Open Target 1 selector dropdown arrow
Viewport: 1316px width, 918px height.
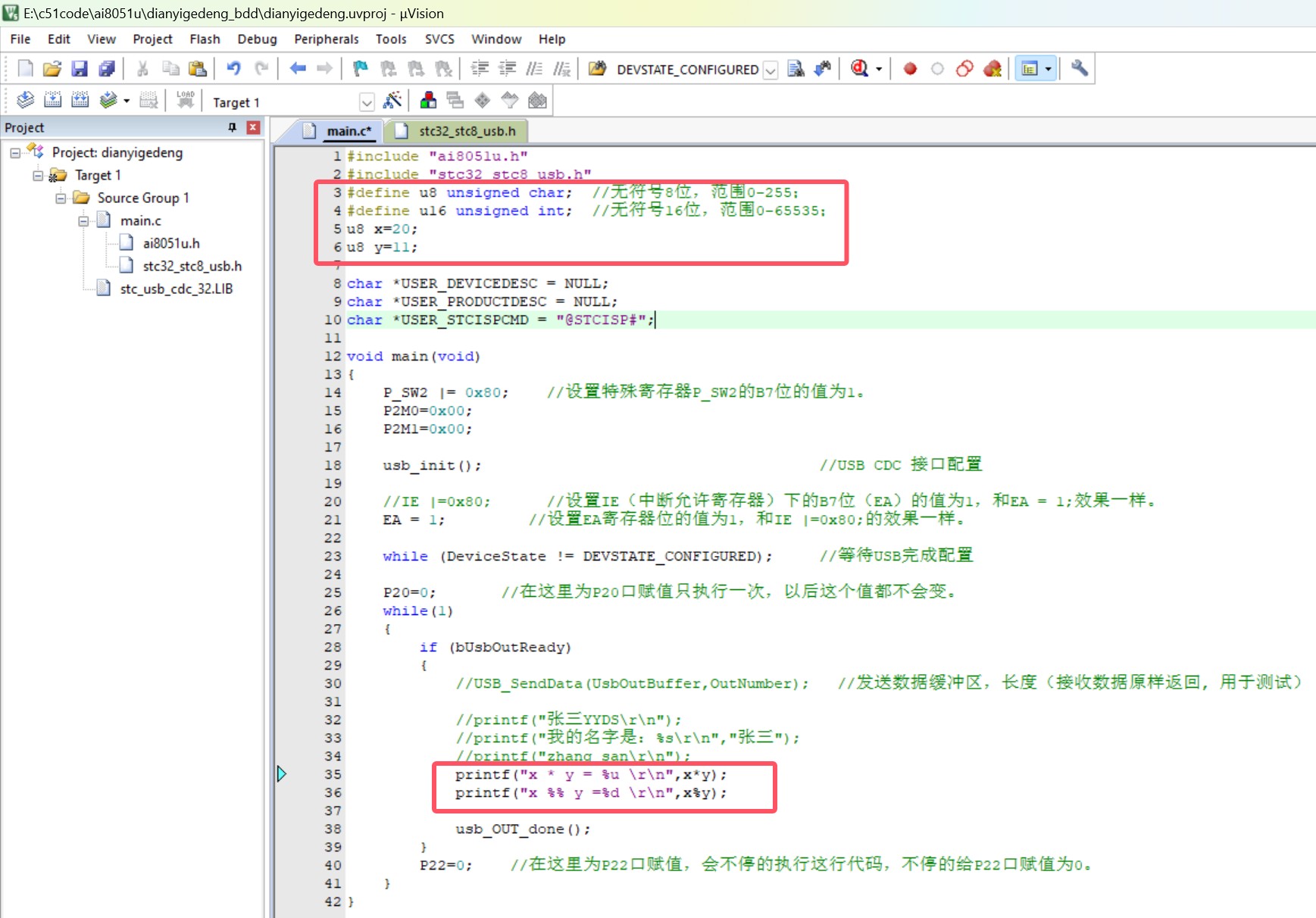pyautogui.click(x=367, y=101)
